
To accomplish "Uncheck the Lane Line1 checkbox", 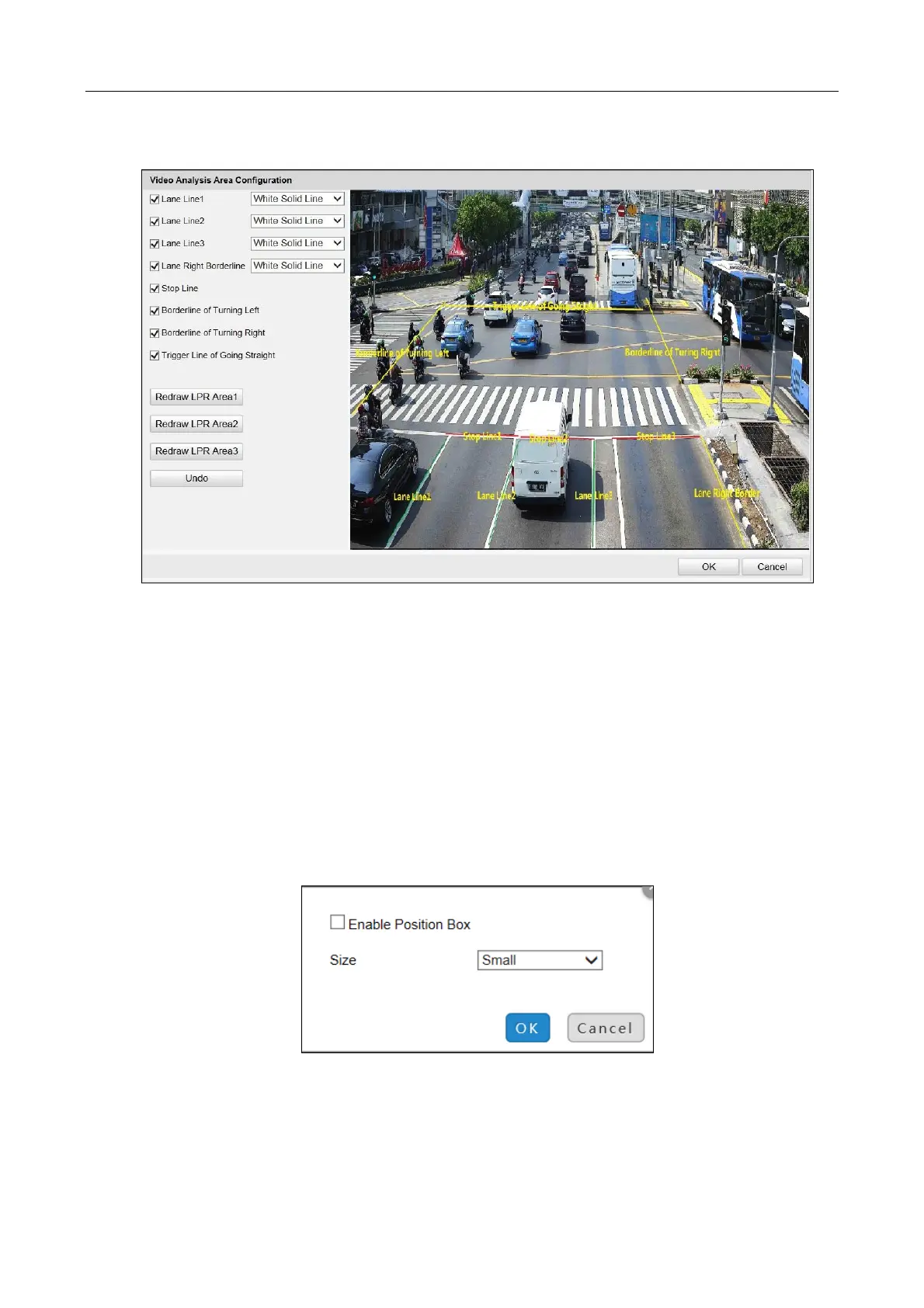I will (155, 200).
